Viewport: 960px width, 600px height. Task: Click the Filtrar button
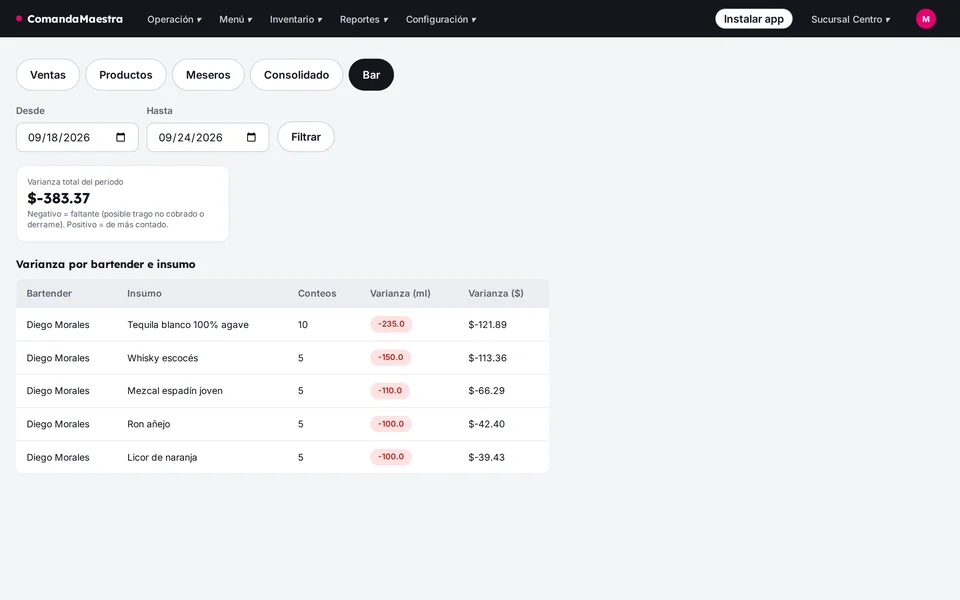[306, 137]
